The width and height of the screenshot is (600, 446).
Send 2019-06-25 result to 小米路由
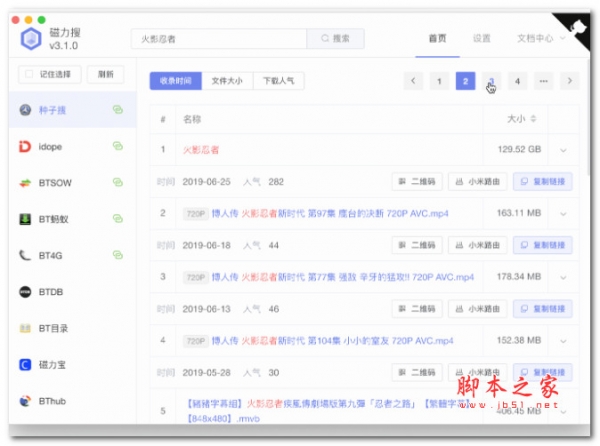478,182
